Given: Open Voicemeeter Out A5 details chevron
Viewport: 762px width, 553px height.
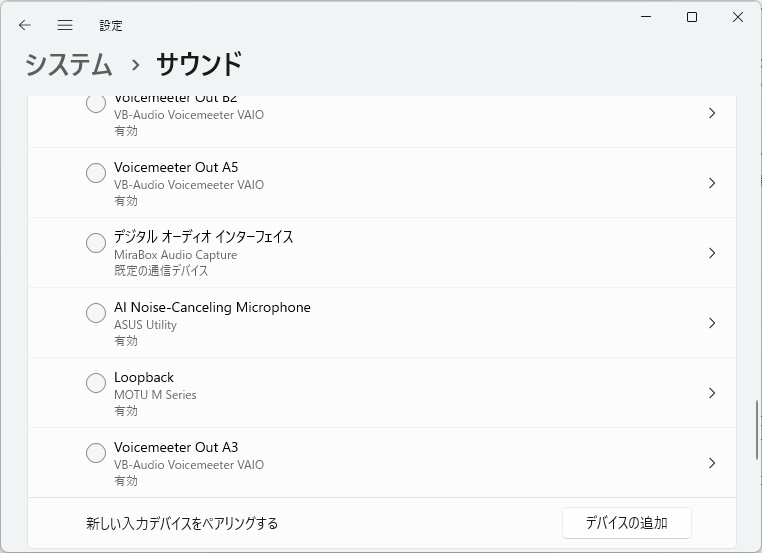Looking at the screenshot, I should pos(712,183).
